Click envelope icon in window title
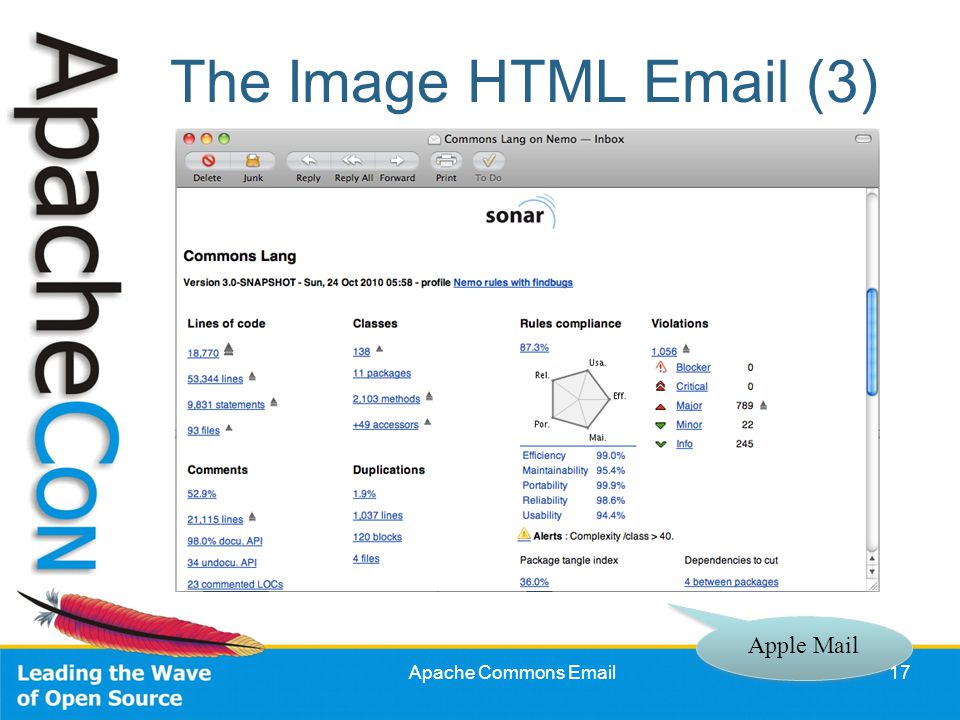960x720 pixels. point(434,139)
